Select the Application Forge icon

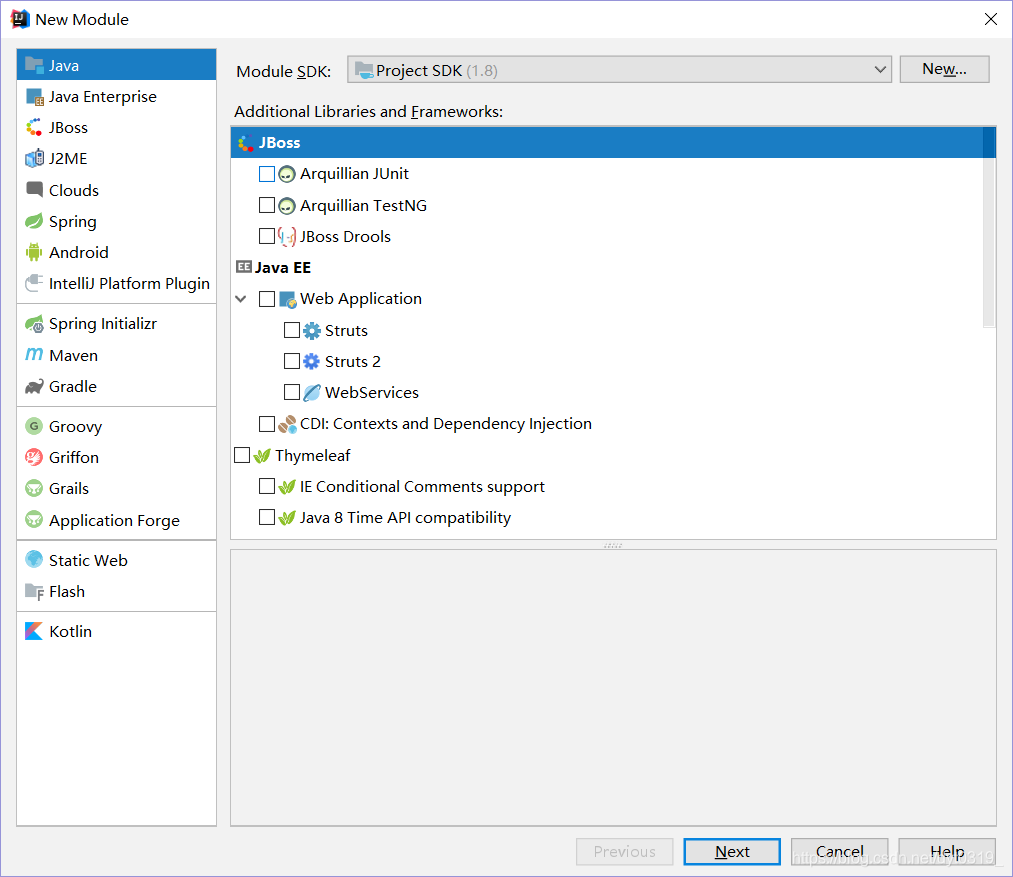34,520
